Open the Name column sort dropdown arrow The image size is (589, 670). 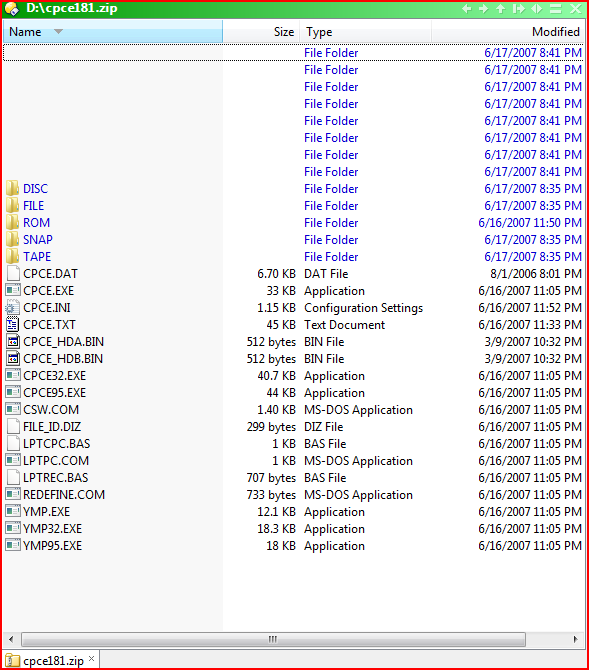59,32
